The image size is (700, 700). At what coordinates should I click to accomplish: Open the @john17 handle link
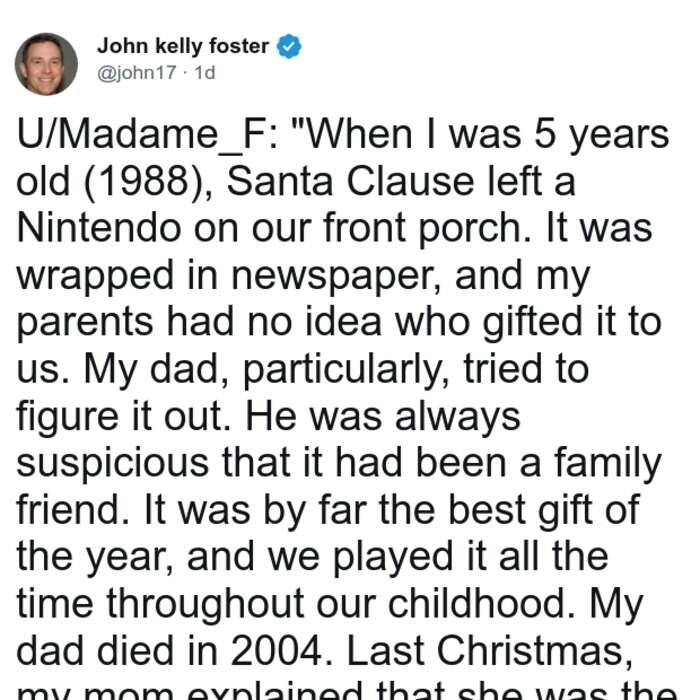pos(137,73)
